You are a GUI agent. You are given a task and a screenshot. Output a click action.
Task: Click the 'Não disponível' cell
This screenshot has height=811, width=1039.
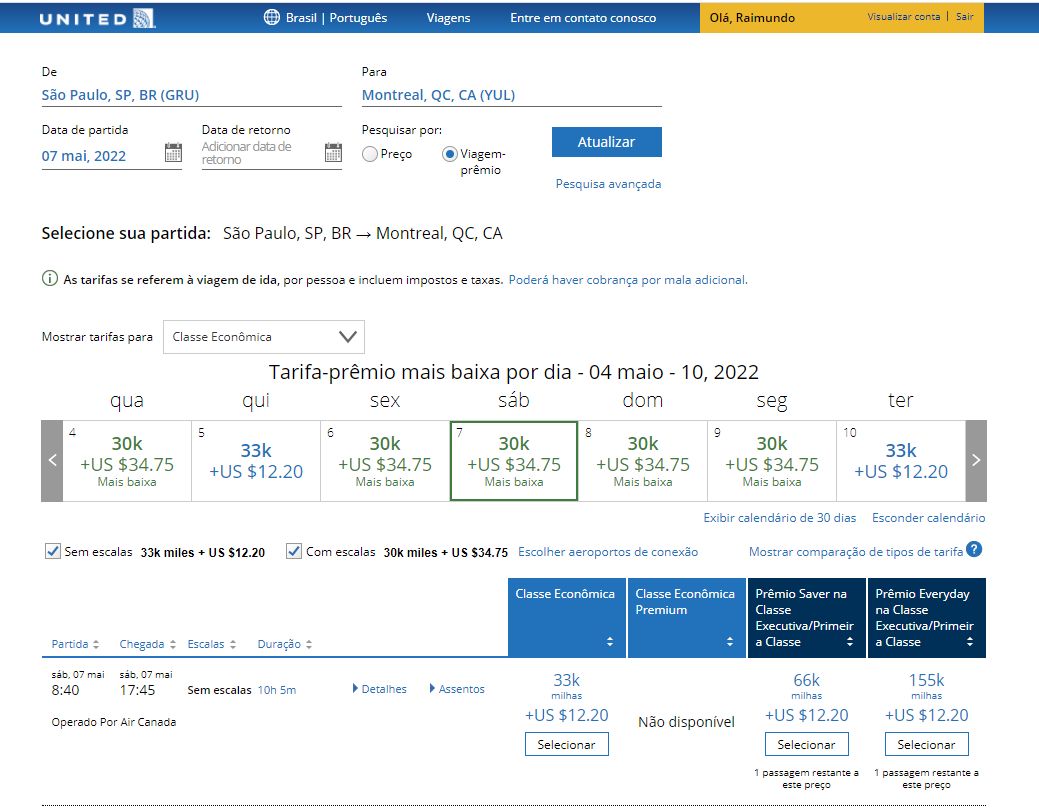(x=686, y=722)
